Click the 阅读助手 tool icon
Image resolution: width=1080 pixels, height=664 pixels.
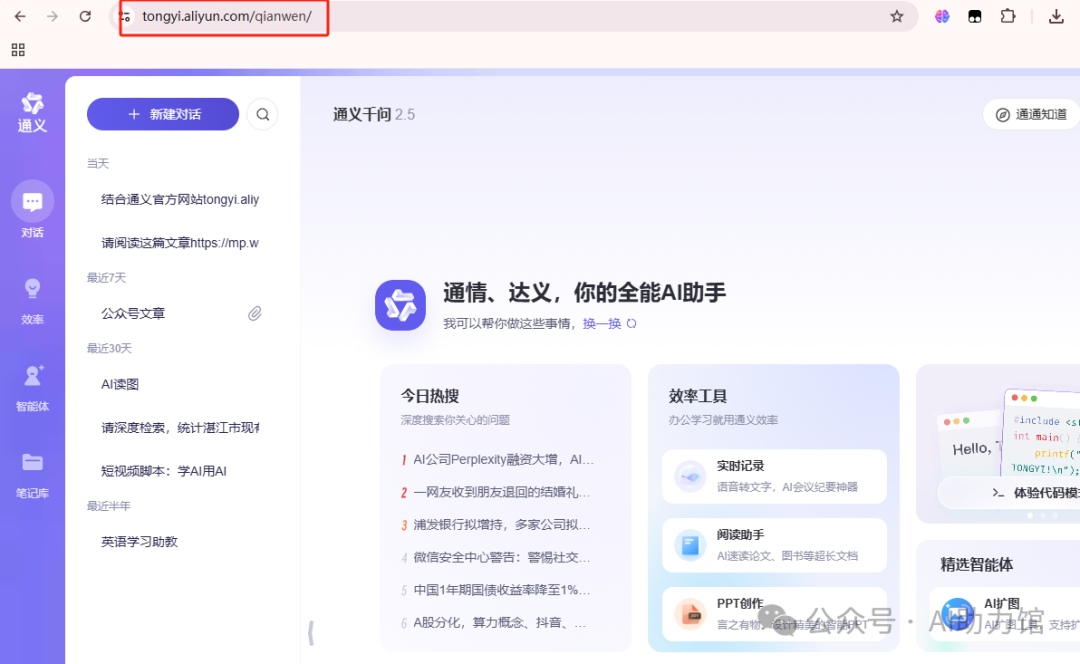point(689,546)
